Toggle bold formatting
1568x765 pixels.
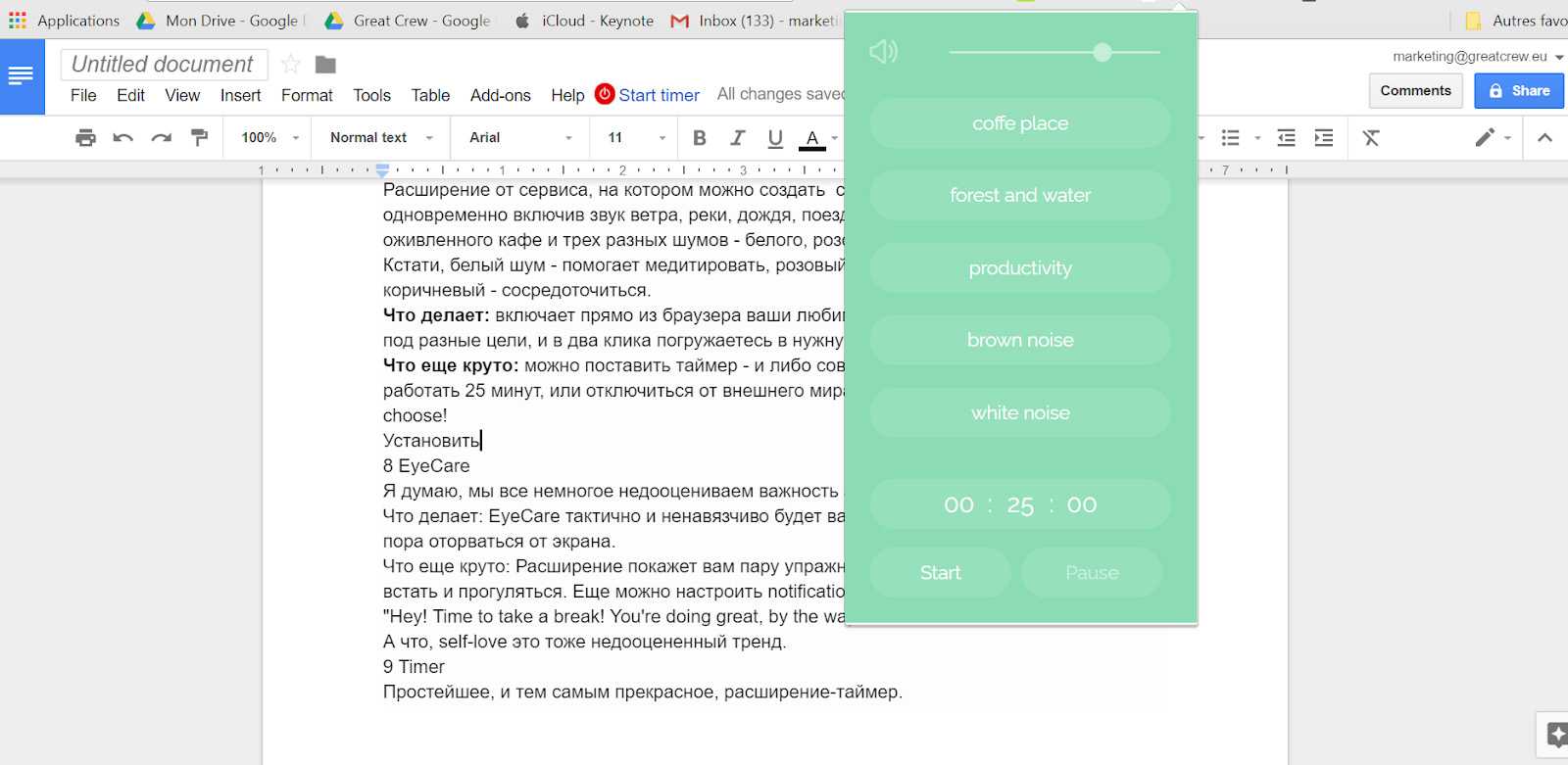[x=699, y=138]
